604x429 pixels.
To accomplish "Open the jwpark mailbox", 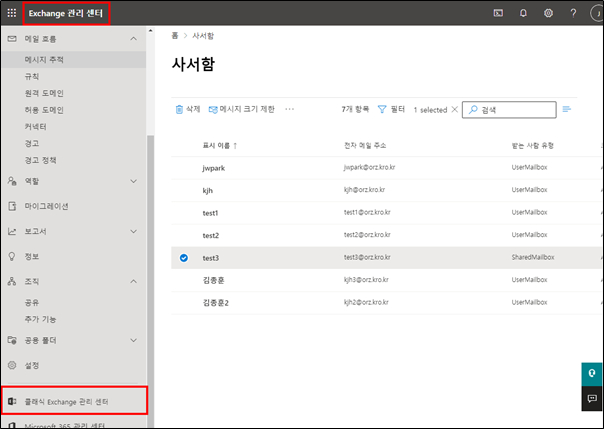I will tap(214, 168).
